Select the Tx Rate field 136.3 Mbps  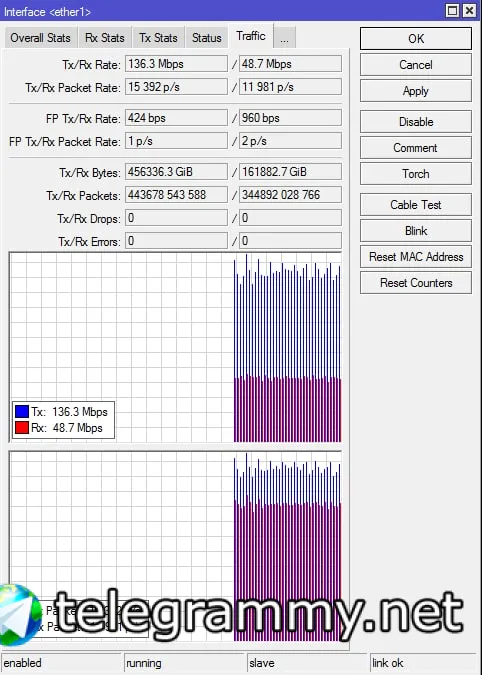[x=176, y=64]
